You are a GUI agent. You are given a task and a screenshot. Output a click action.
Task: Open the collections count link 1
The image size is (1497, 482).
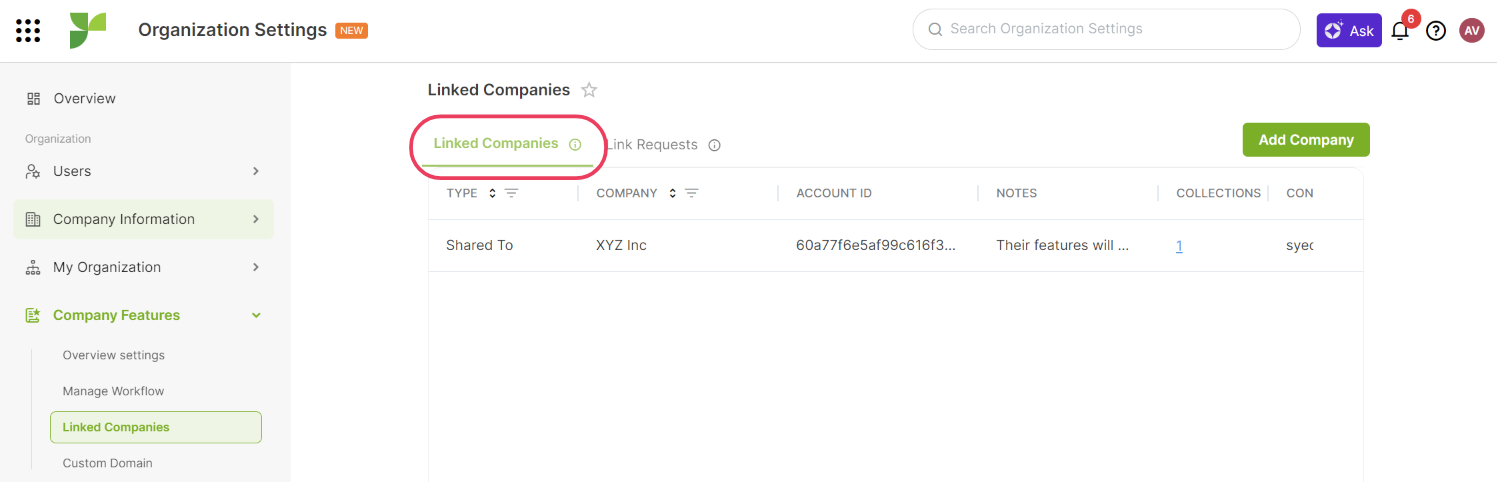(x=1179, y=246)
